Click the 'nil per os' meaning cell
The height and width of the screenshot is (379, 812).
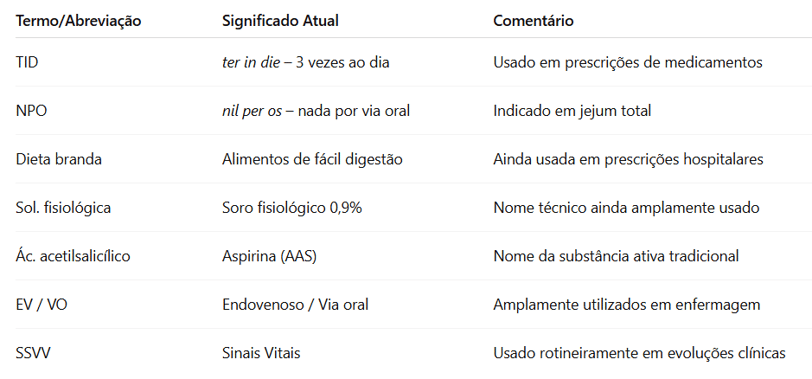tap(316, 110)
